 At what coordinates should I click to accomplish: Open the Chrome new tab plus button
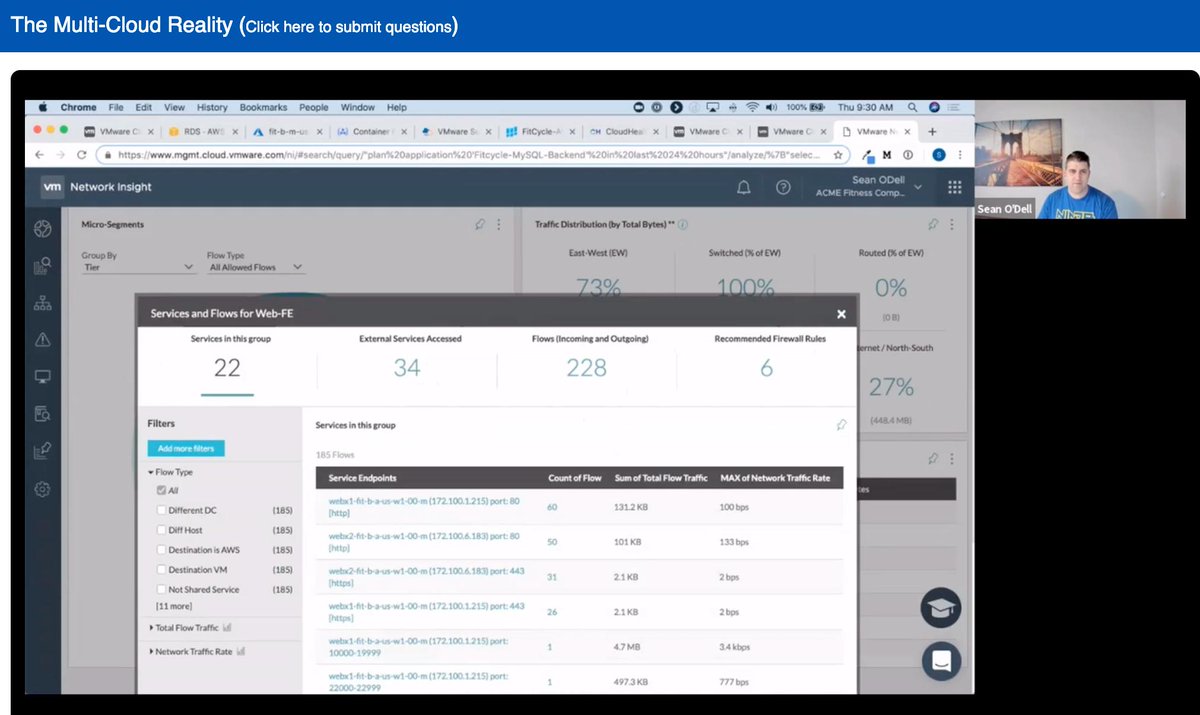click(x=932, y=131)
